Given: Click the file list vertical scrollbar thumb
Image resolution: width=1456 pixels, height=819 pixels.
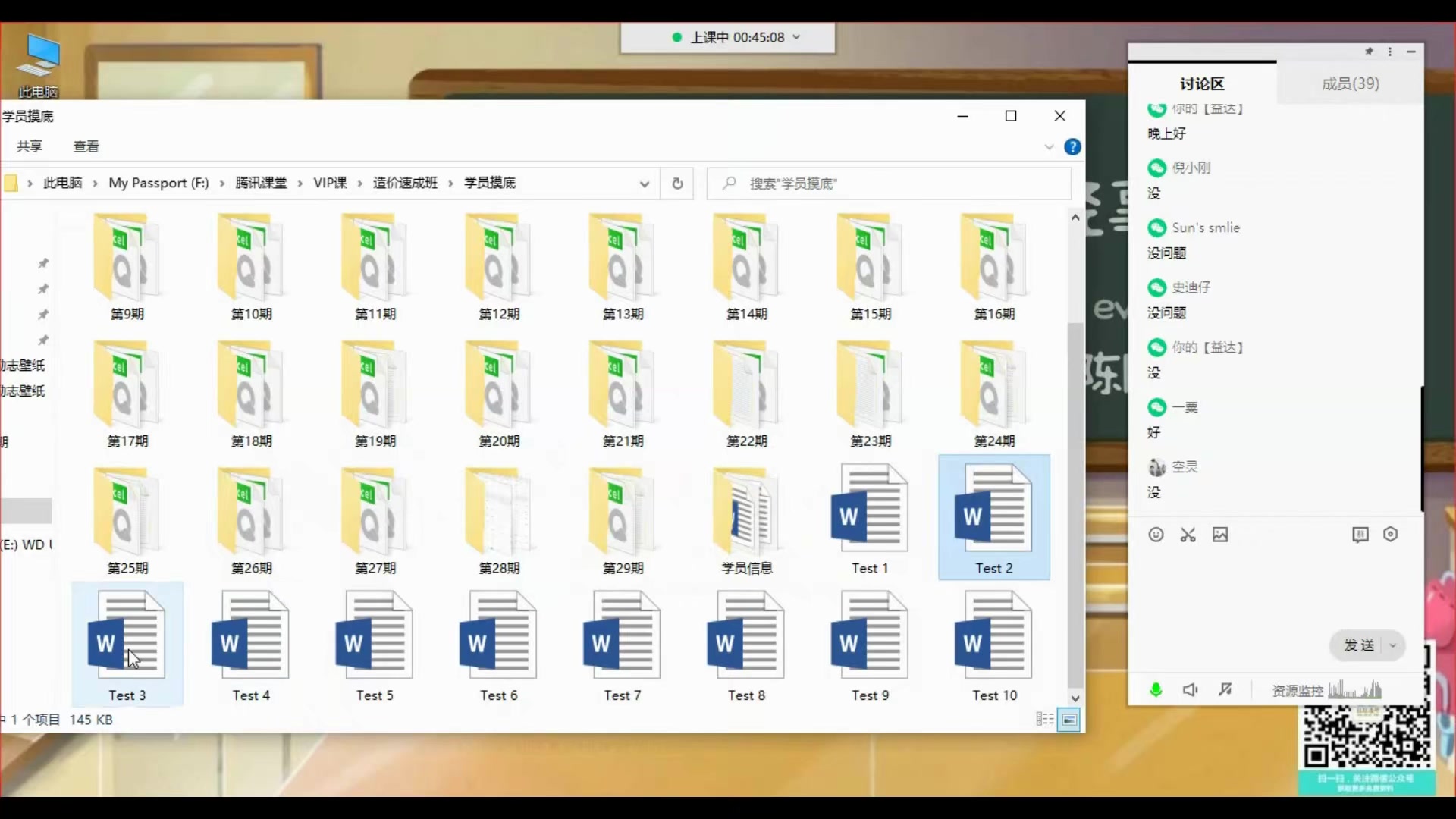Looking at the screenshot, I should [1075, 504].
